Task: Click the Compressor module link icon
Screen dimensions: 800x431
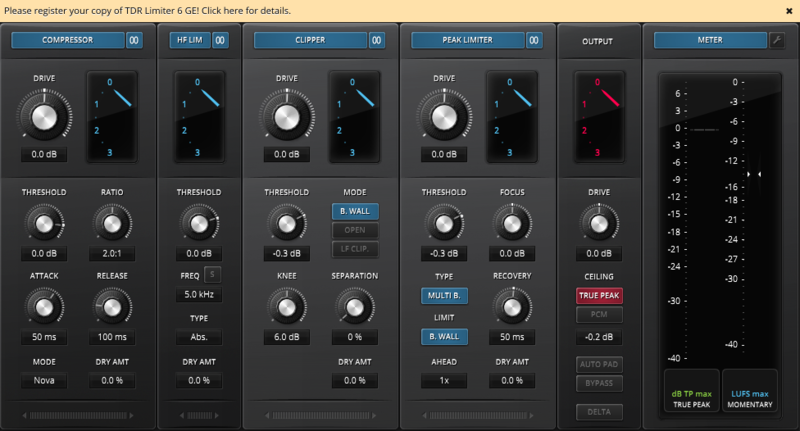Action: (x=134, y=40)
